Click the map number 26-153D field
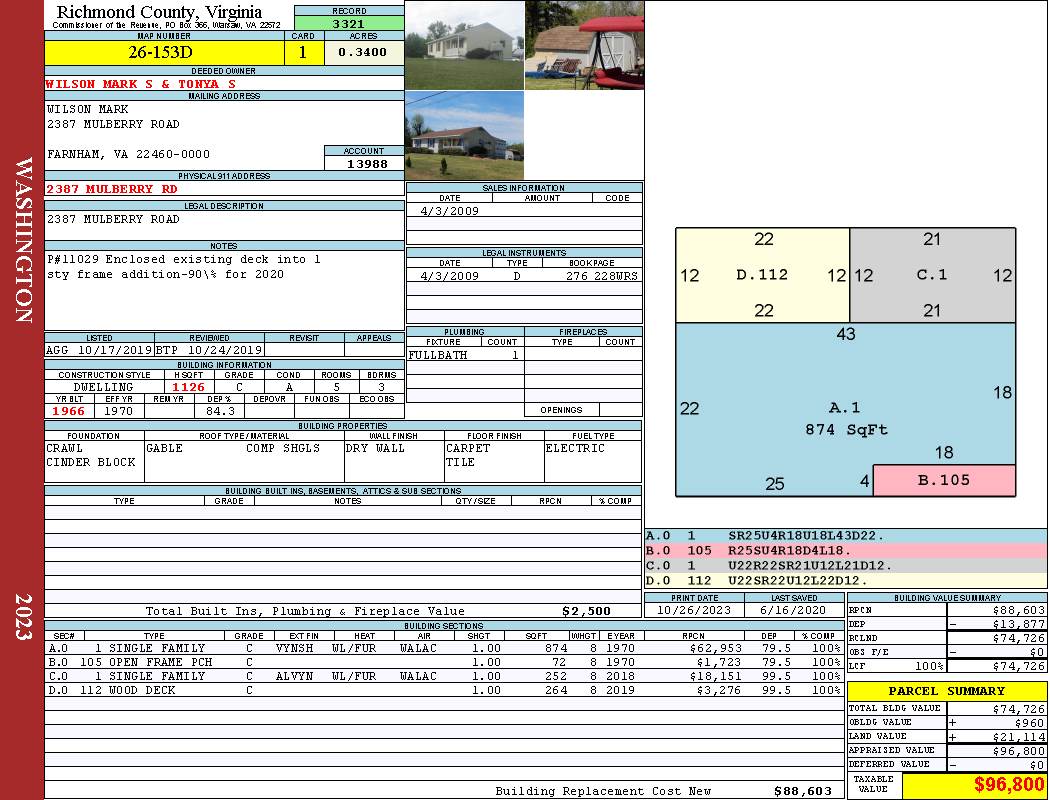1050x800 pixels. pos(164,53)
